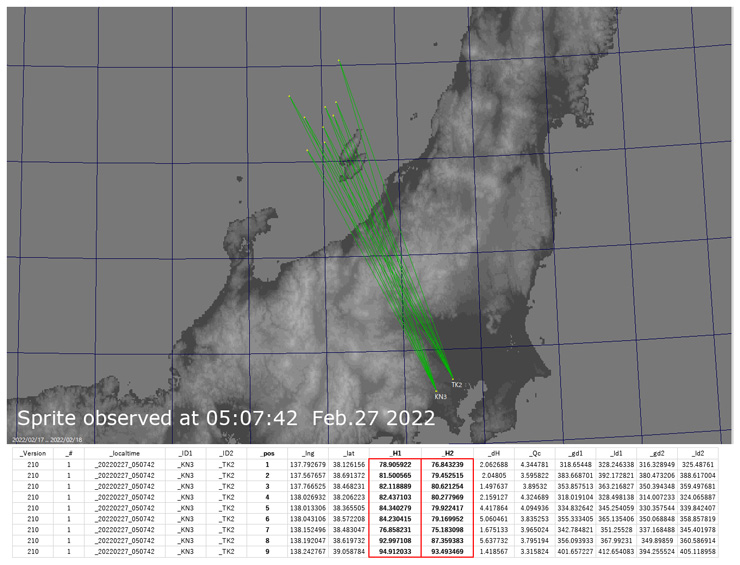The height and width of the screenshot is (565, 740).
Task: Click ld2 value 325.48761
Action: tap(698, 465)
